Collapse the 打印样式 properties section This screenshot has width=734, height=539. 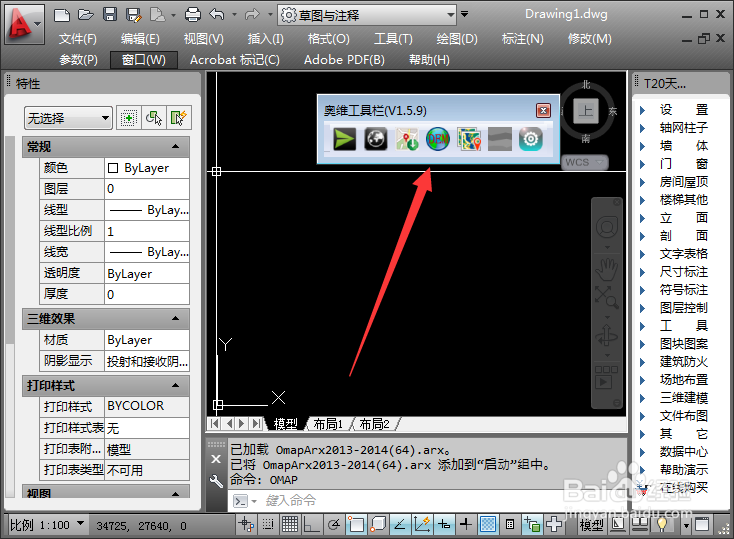[x=176, y=385]
